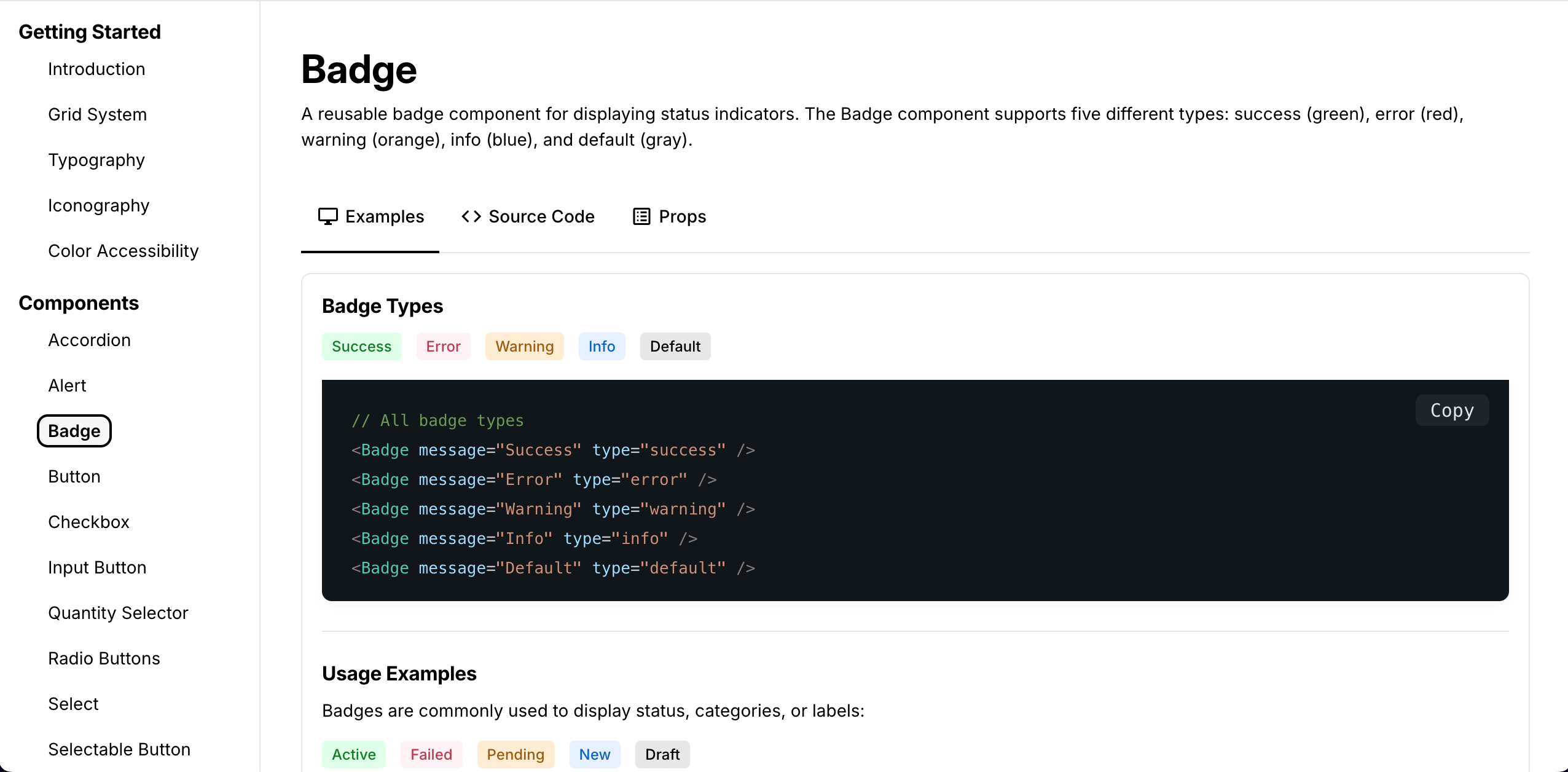Screen dimensions: 1568x772
Task: Open the Iconography page
Action: (98, 205)
